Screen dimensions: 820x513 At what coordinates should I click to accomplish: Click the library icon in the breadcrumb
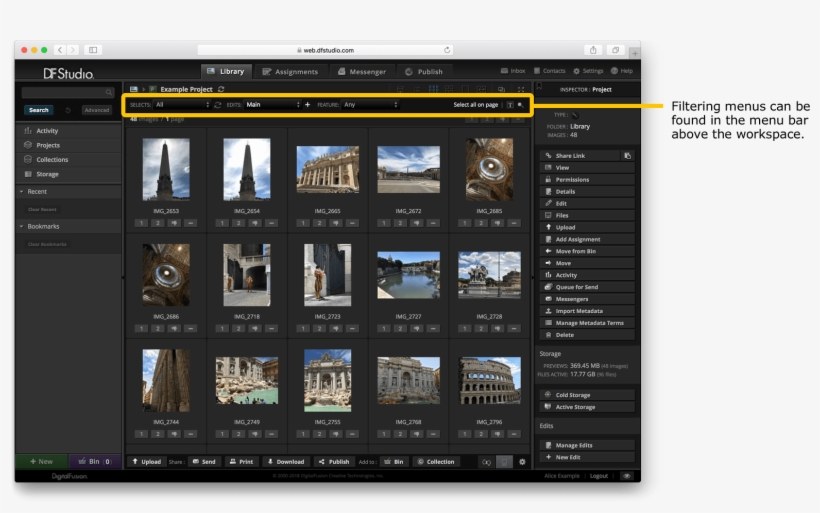tap(134, 89)
